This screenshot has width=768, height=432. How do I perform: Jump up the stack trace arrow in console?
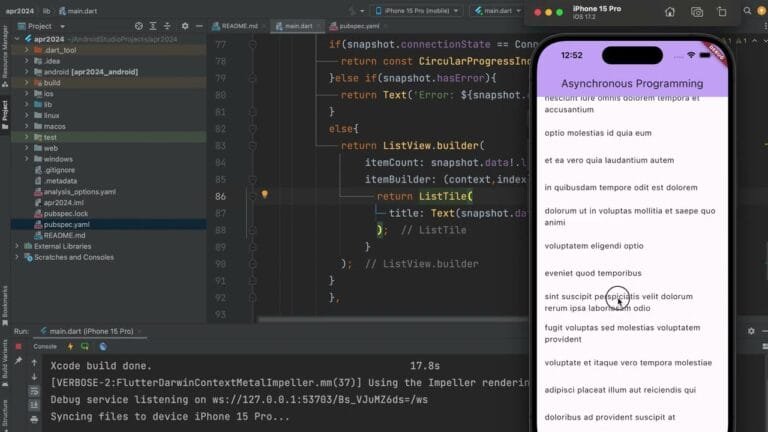click(x=34, y=363)
